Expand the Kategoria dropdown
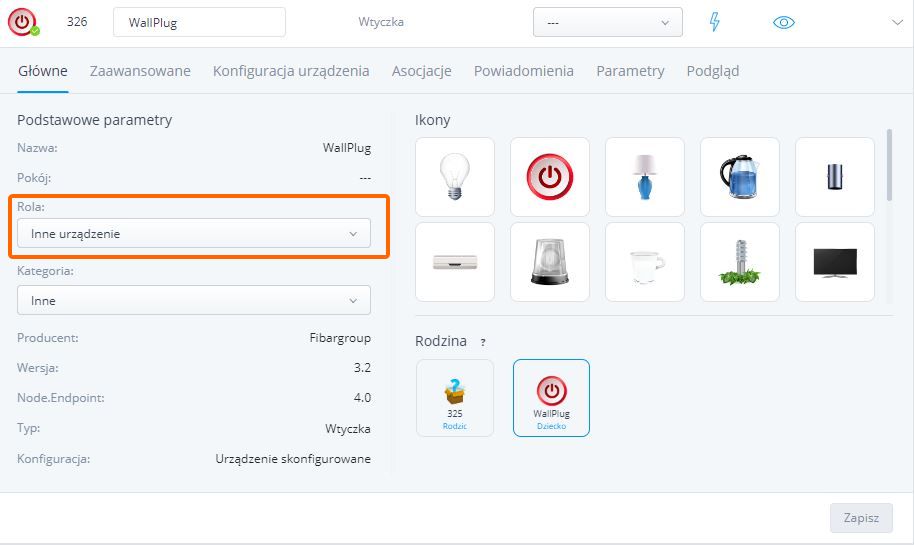The width and height of the screenshot is (914, 545). click(193, 300)
